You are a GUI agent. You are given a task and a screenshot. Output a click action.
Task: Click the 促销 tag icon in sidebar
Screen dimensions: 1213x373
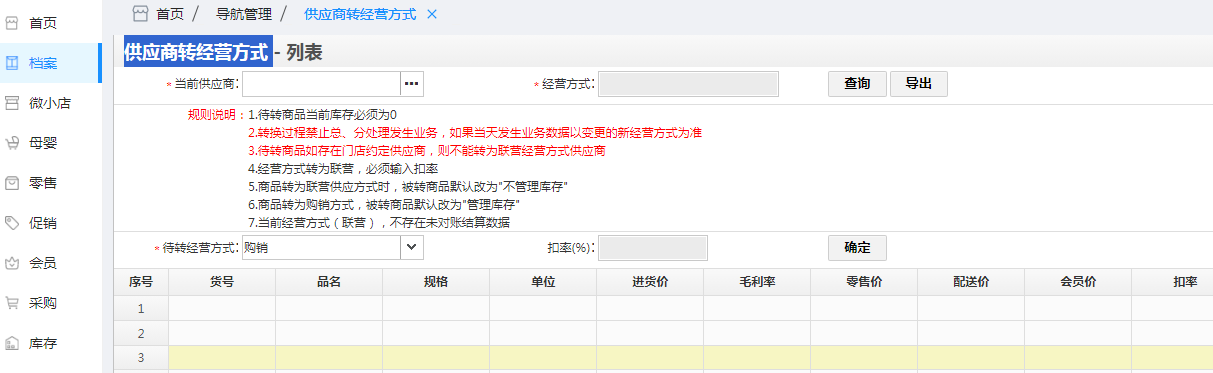click(x=13, y=223)
